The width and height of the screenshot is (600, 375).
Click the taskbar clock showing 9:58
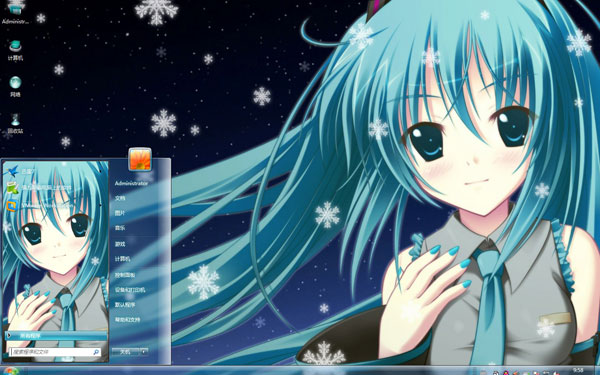[578, 370]
